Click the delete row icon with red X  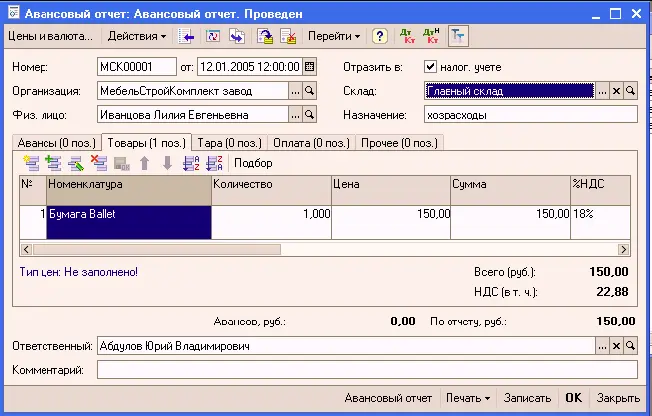tap(98, 163)
